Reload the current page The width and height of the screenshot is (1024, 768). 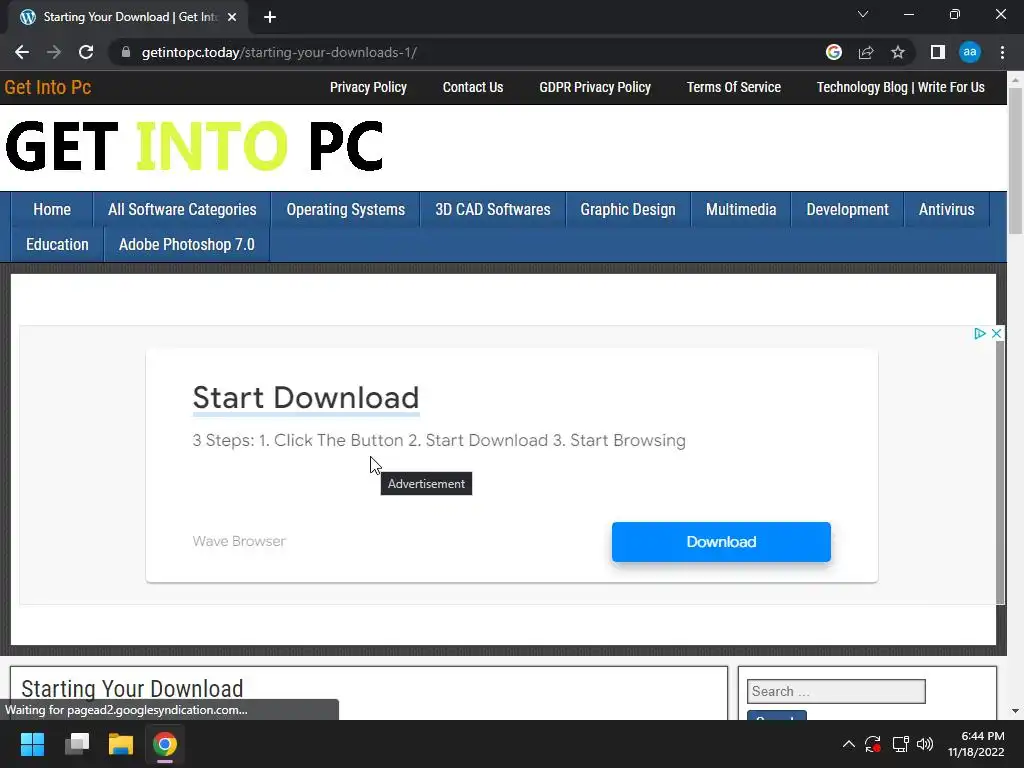click(86, 52)
